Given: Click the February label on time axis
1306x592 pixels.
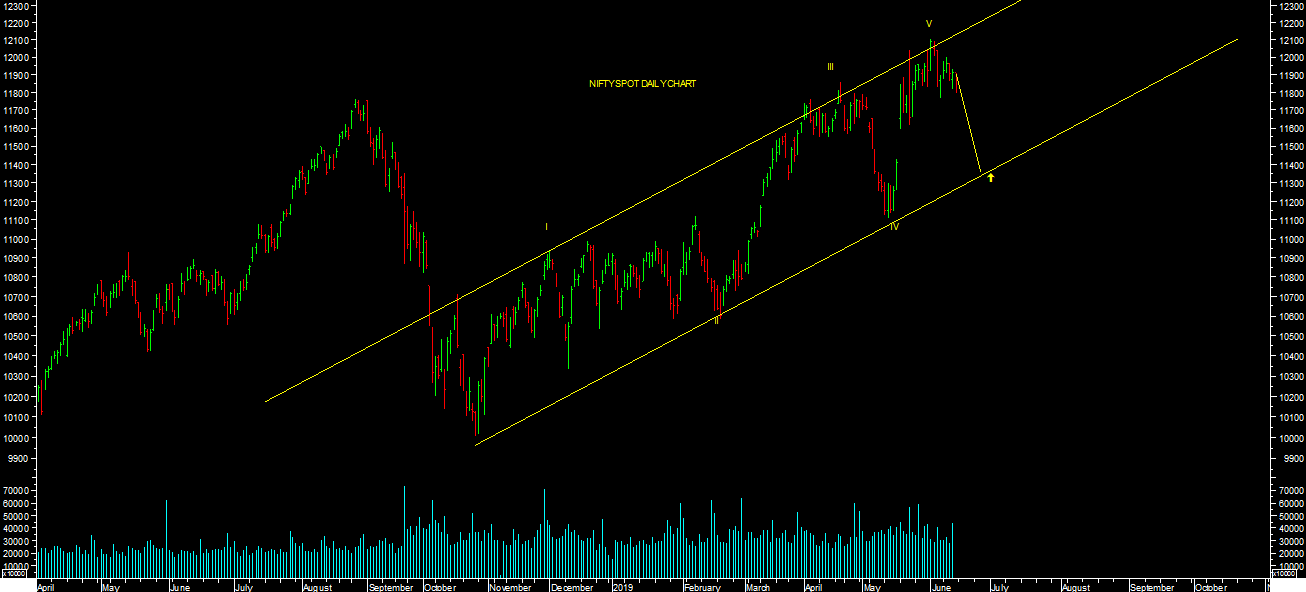Looking at the screenshot, I should click(x=703, y=587).
